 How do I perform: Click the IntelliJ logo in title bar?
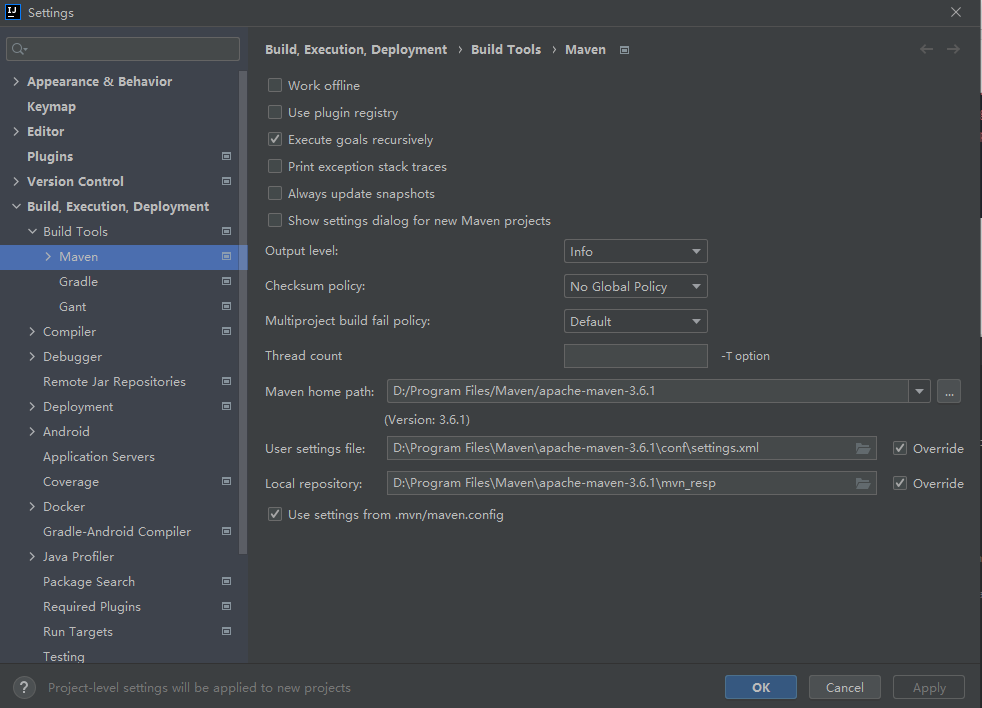[x=13, y=12]
